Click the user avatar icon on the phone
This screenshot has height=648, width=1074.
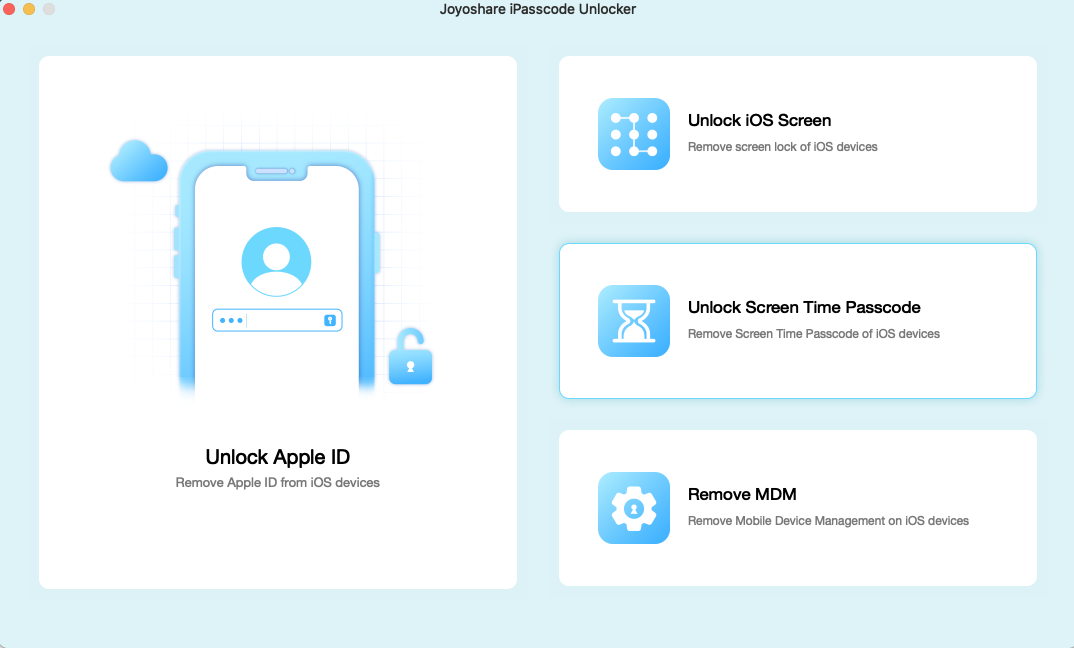[277, 262]
